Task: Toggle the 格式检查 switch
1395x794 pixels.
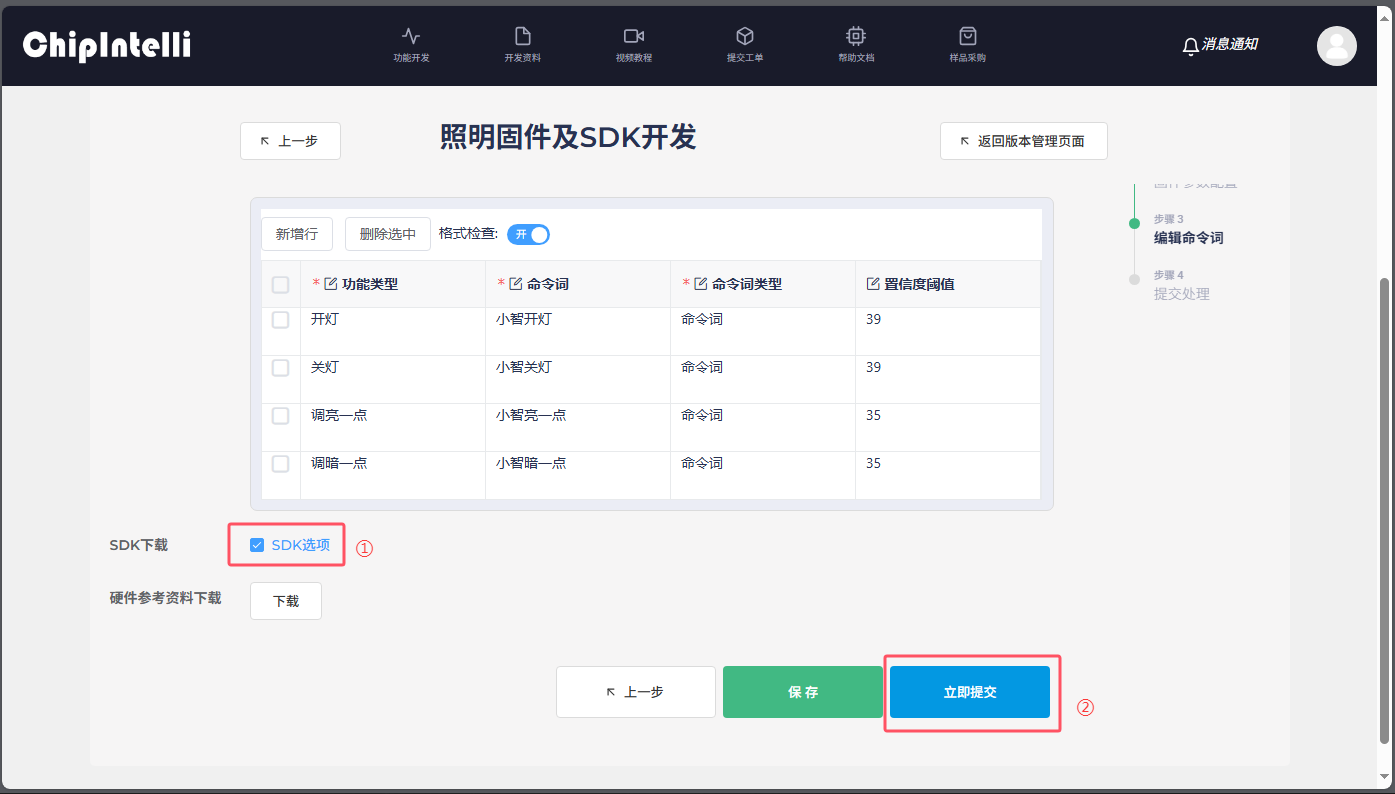Action: [x=528, y=234]
